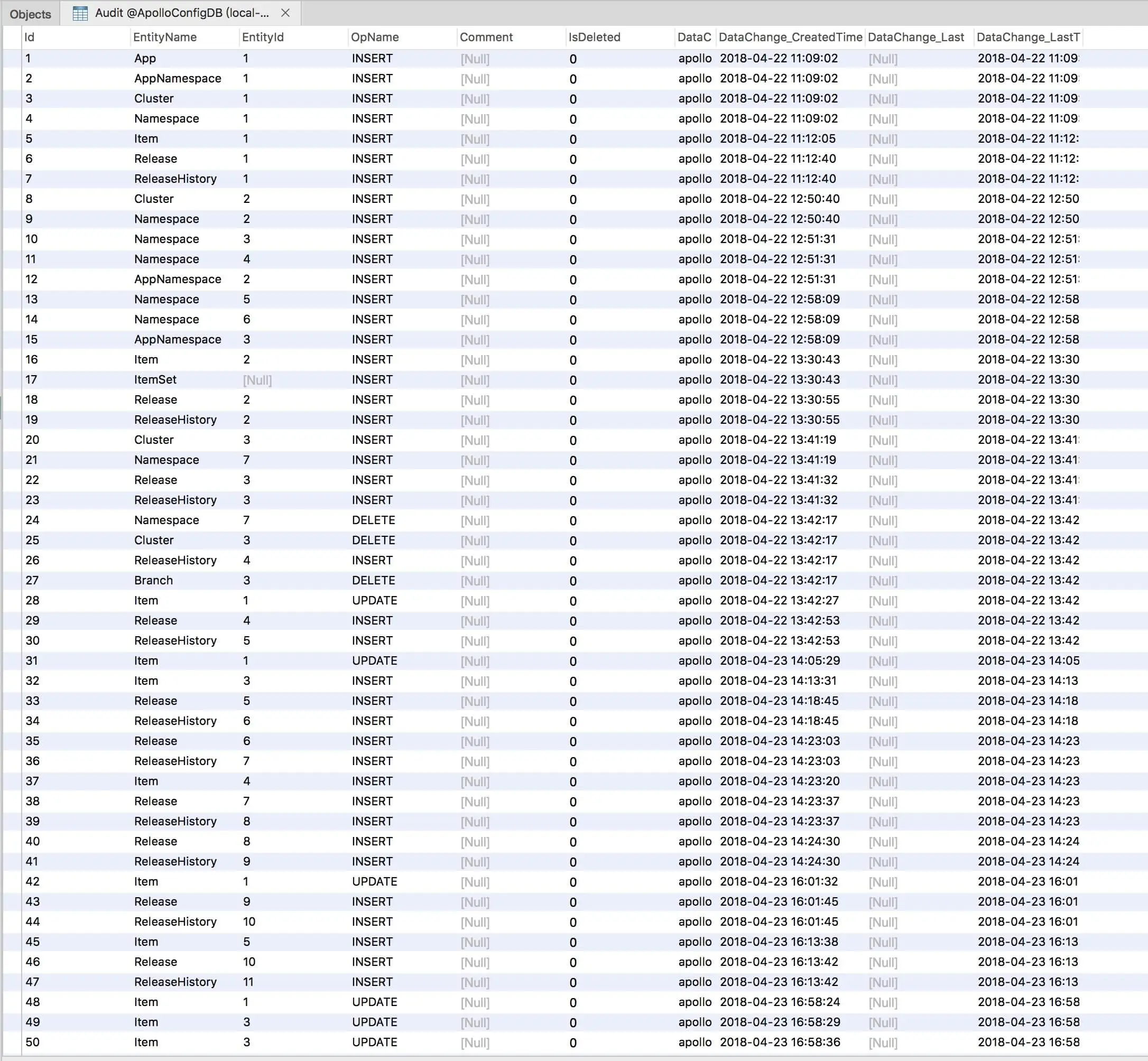Select 'INSERT' OpName in row 12

tap(372, 280)
